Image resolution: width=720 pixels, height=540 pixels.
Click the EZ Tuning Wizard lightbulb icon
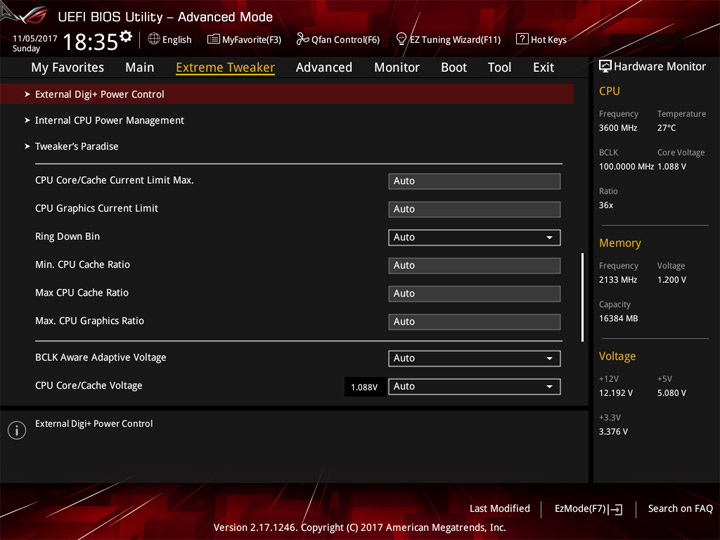(x=401, y=39)
